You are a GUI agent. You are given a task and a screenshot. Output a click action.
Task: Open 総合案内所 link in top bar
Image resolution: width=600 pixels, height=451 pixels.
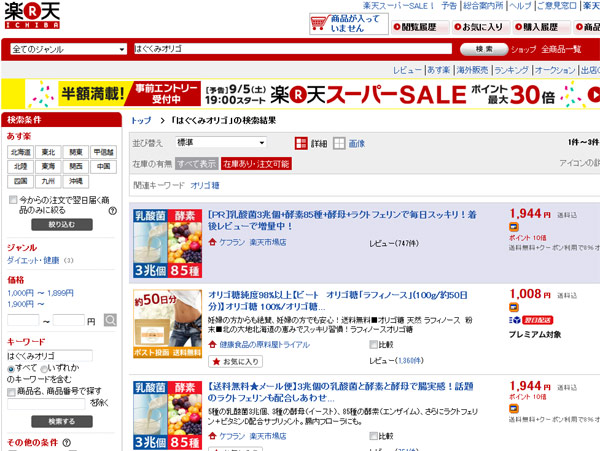[x=483, y=6]
